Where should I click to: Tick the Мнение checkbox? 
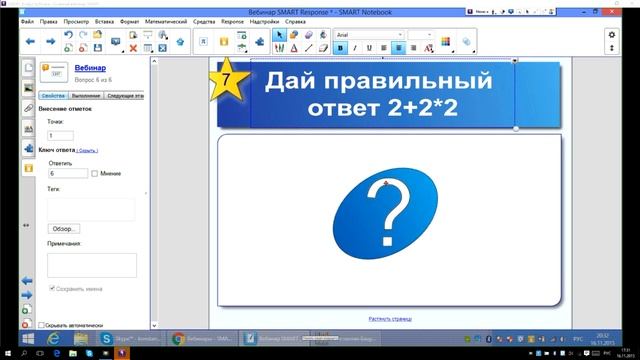95,174
